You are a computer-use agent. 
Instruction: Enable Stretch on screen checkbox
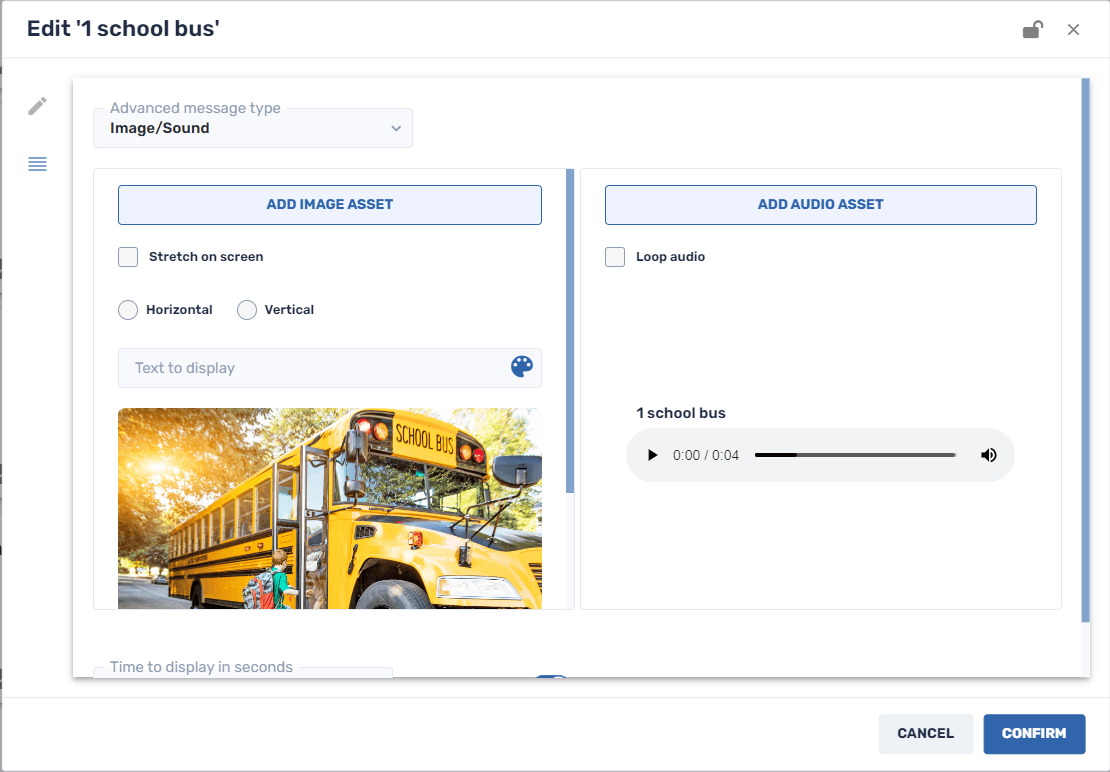128,257
